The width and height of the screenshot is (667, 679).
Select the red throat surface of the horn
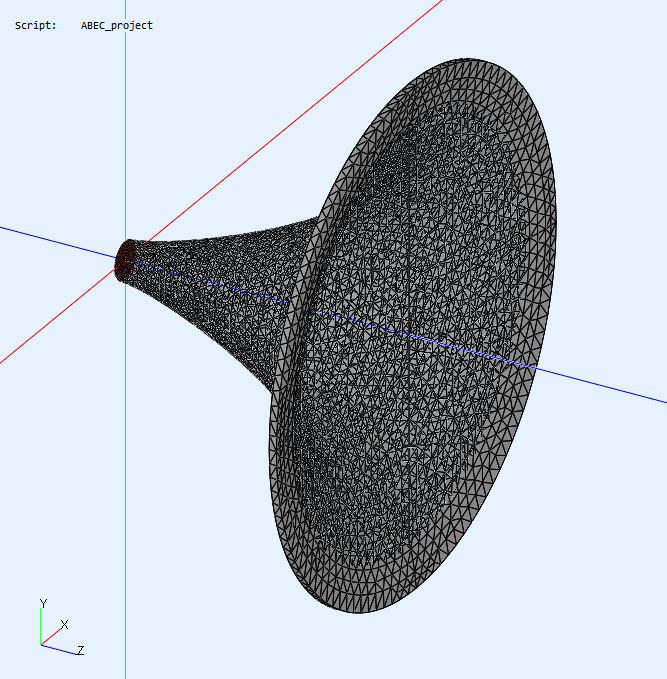tap(126, 261)
